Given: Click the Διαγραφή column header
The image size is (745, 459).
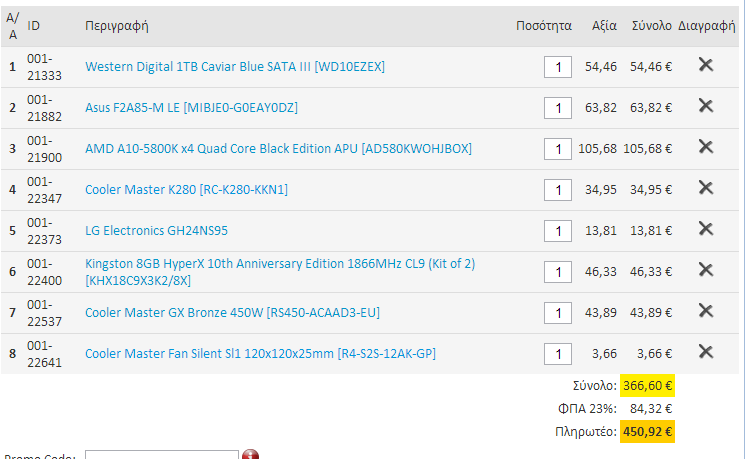Looking at the screenshot, I should 707,26.
